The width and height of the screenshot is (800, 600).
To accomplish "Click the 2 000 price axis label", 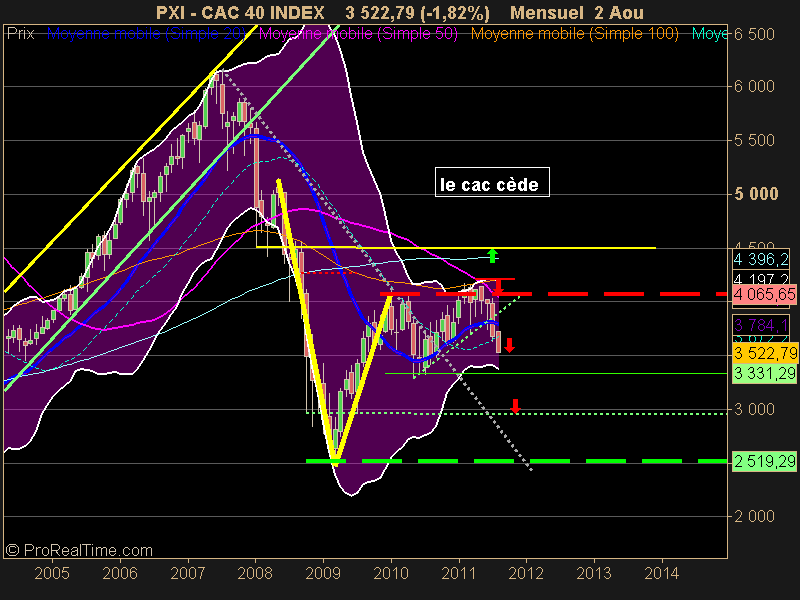I will pyautogui.click(x=754, y=516).
